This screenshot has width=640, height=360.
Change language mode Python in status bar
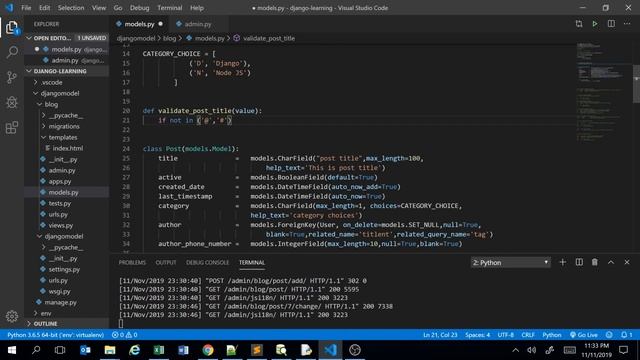tap(551, 335)
